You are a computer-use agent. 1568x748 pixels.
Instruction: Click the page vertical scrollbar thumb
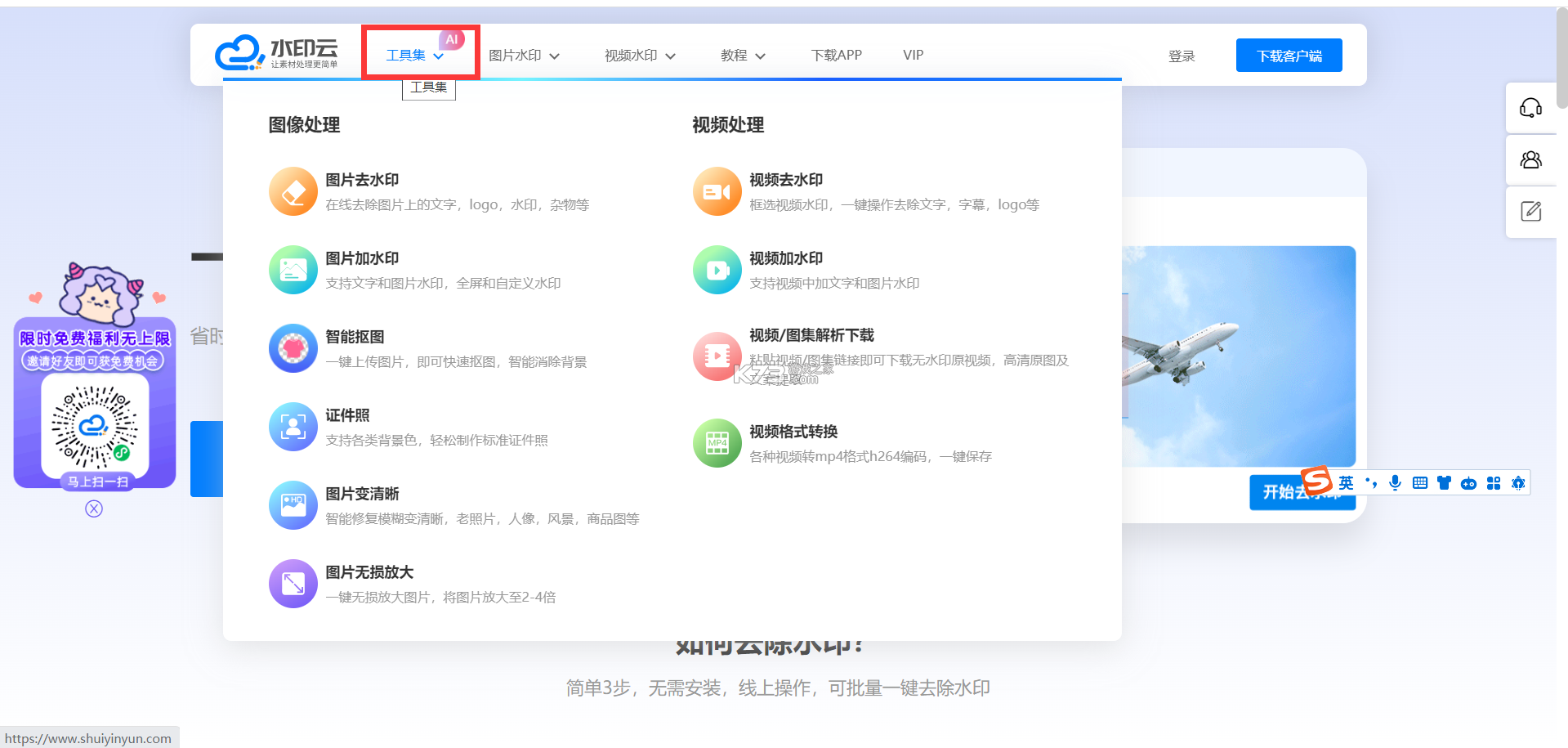click(1561, 57)
